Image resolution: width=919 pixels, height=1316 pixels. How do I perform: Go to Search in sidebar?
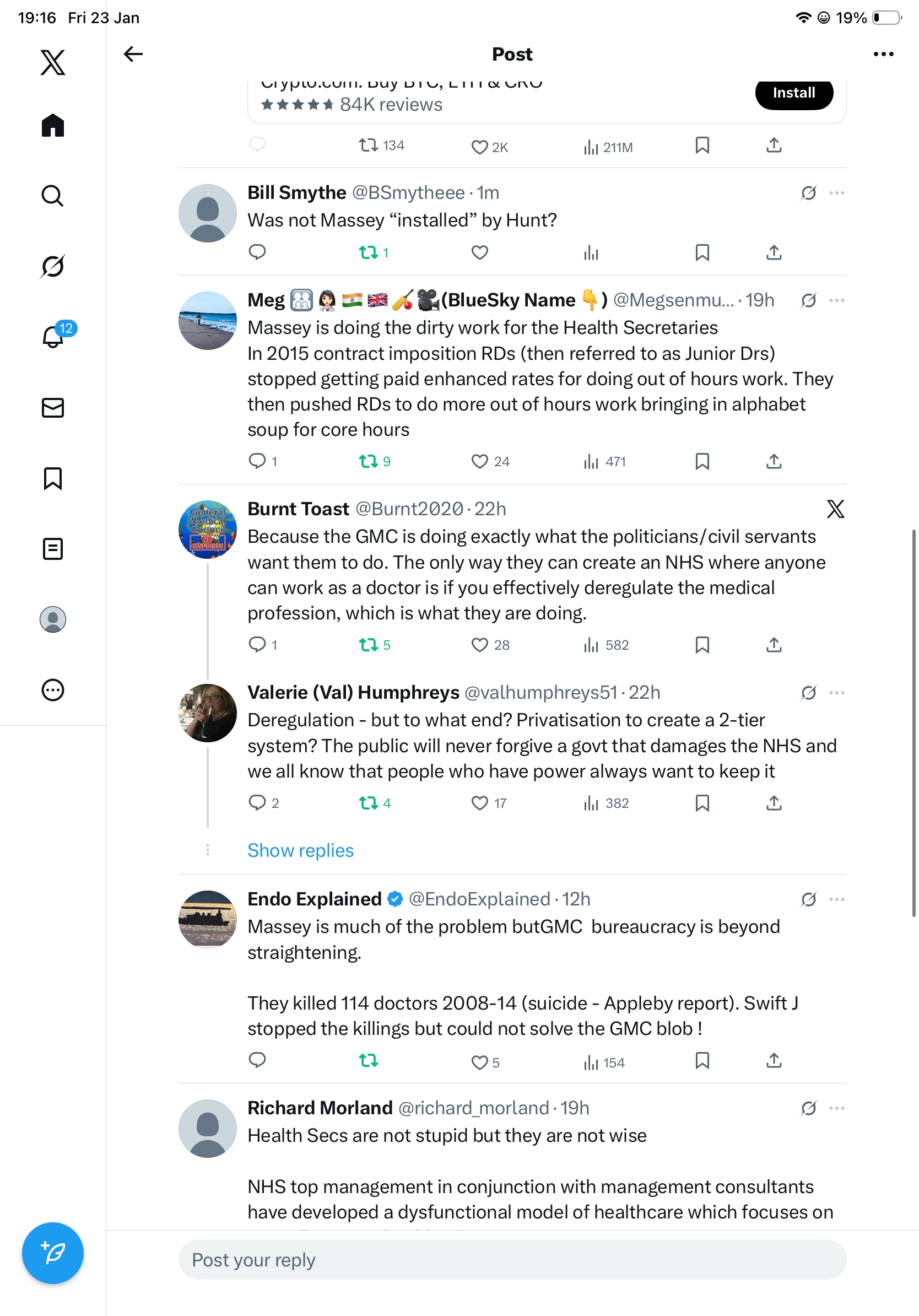point(53,196)
